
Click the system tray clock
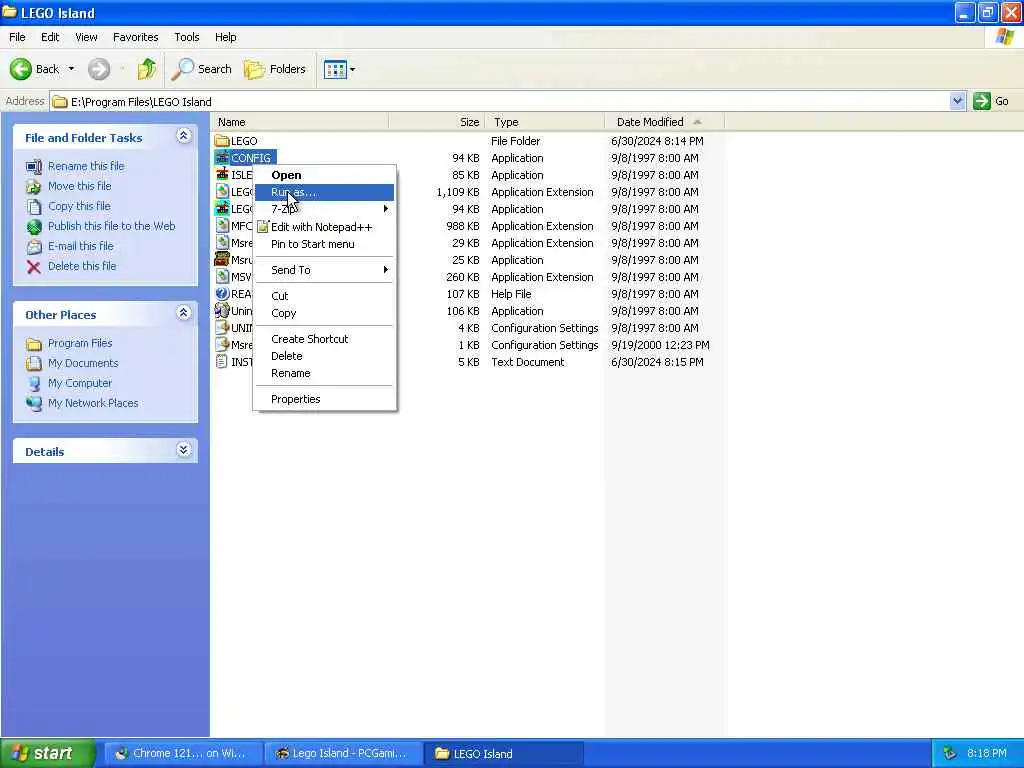point(987,753)
